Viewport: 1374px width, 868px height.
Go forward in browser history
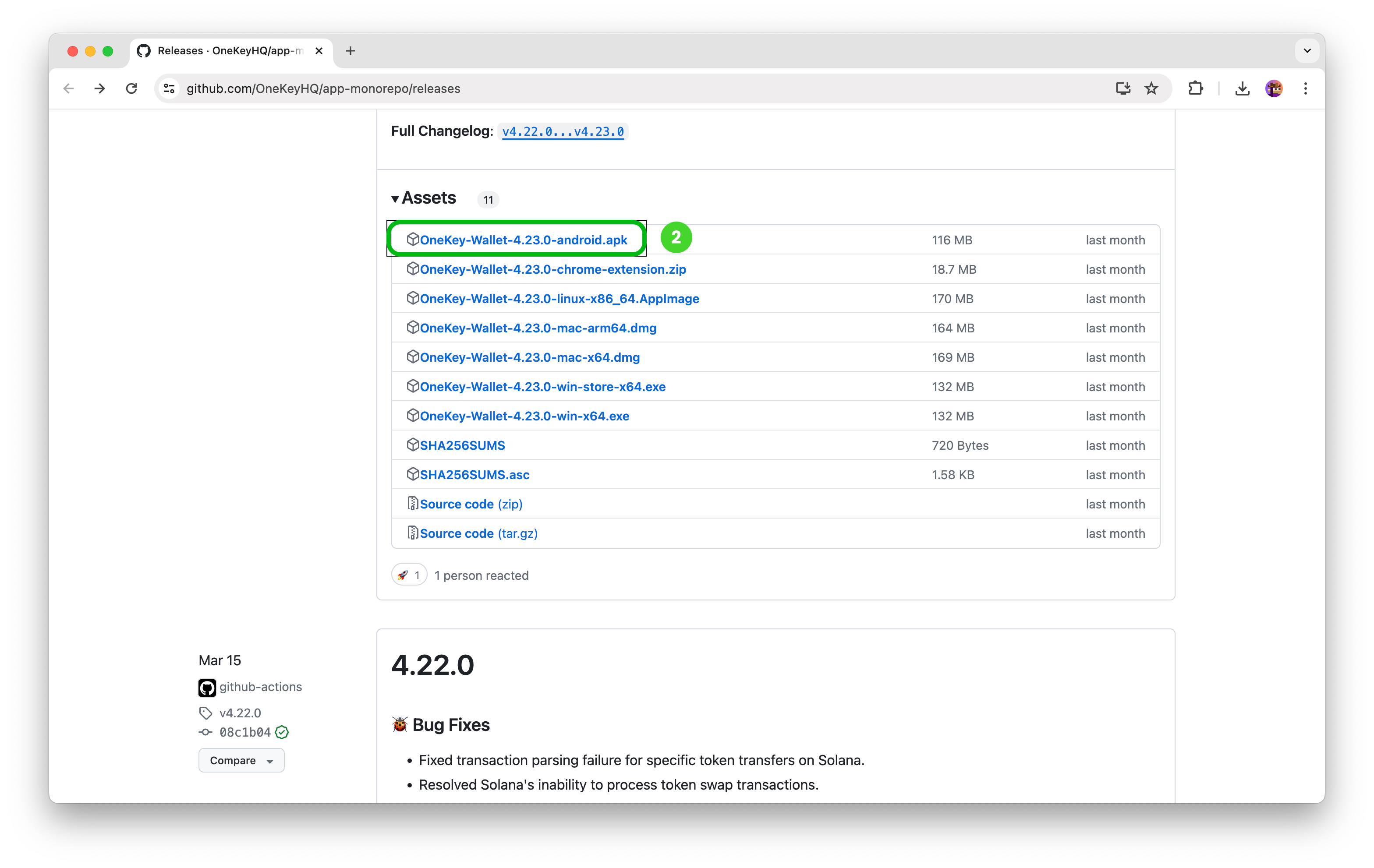pyautogui.click(x=100, y=88)
